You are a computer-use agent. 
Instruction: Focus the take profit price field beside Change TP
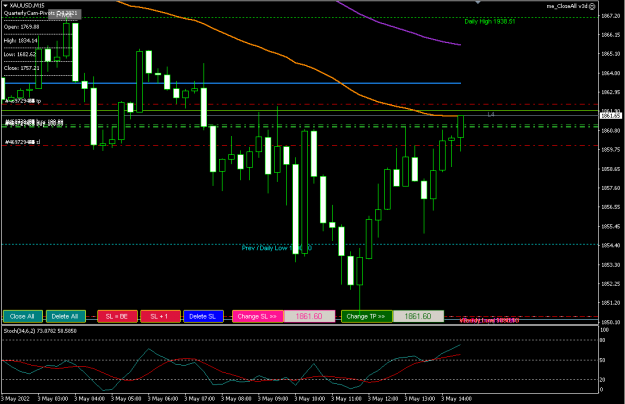point(418,316)
